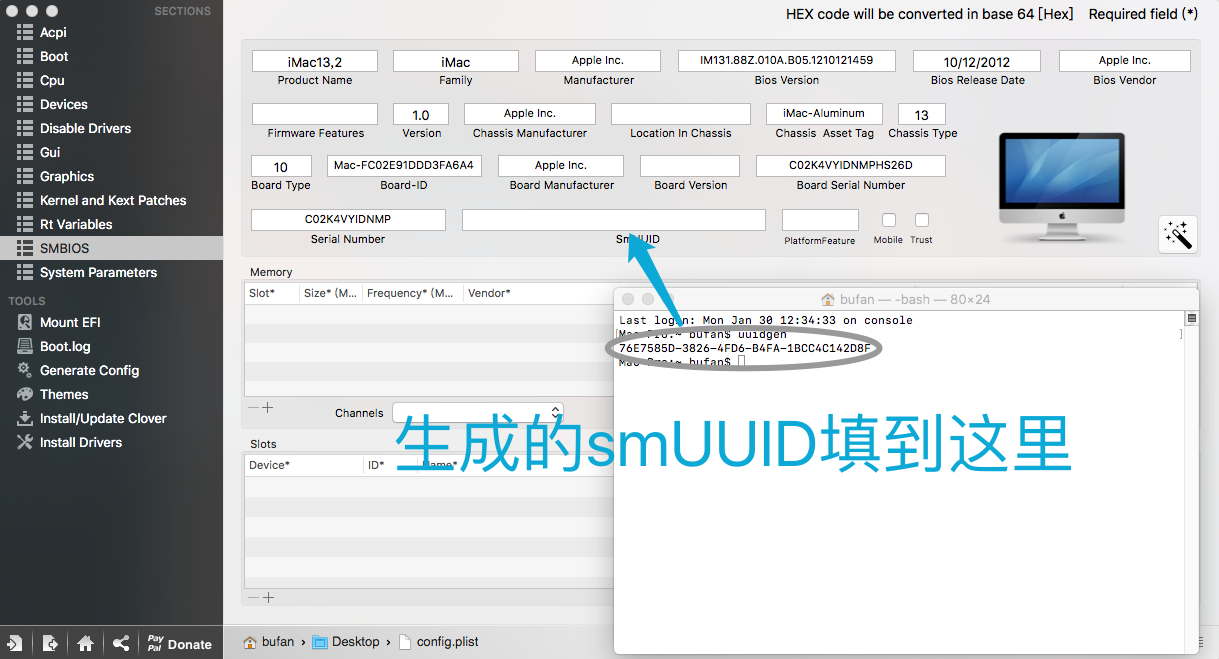The height and width of the screenshot is (659, 1219).
Task: Click the Desktop folder in path bar
Action: pyautogui.click(x=355, y=642)
